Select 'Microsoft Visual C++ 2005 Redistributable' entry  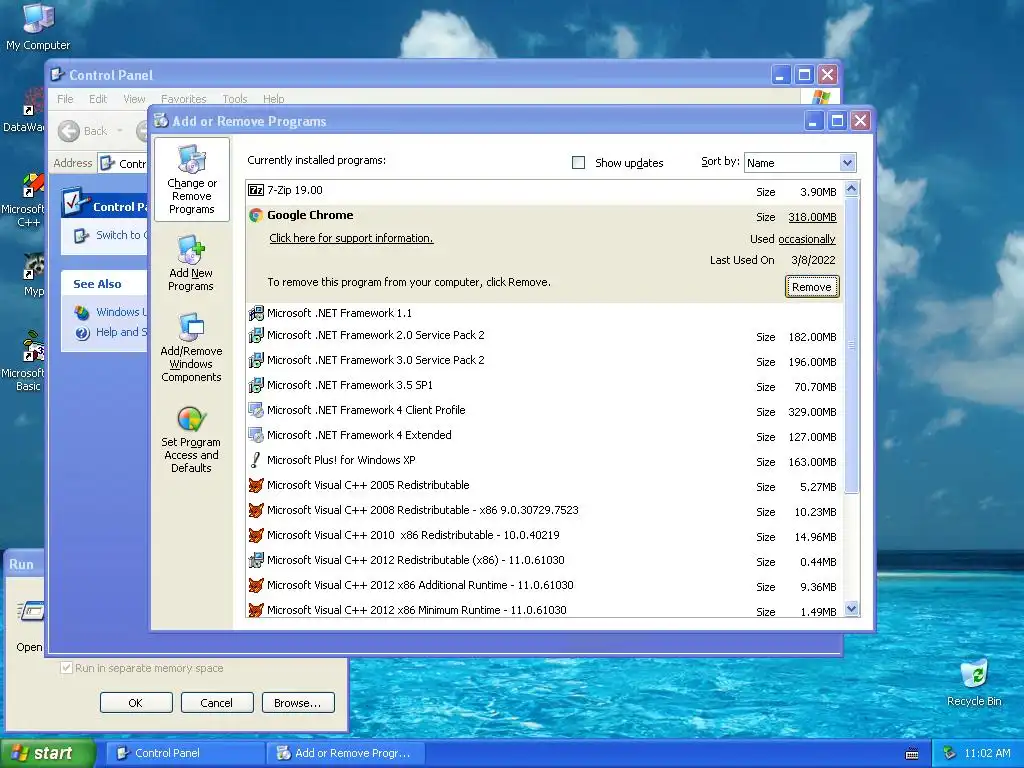544,485
